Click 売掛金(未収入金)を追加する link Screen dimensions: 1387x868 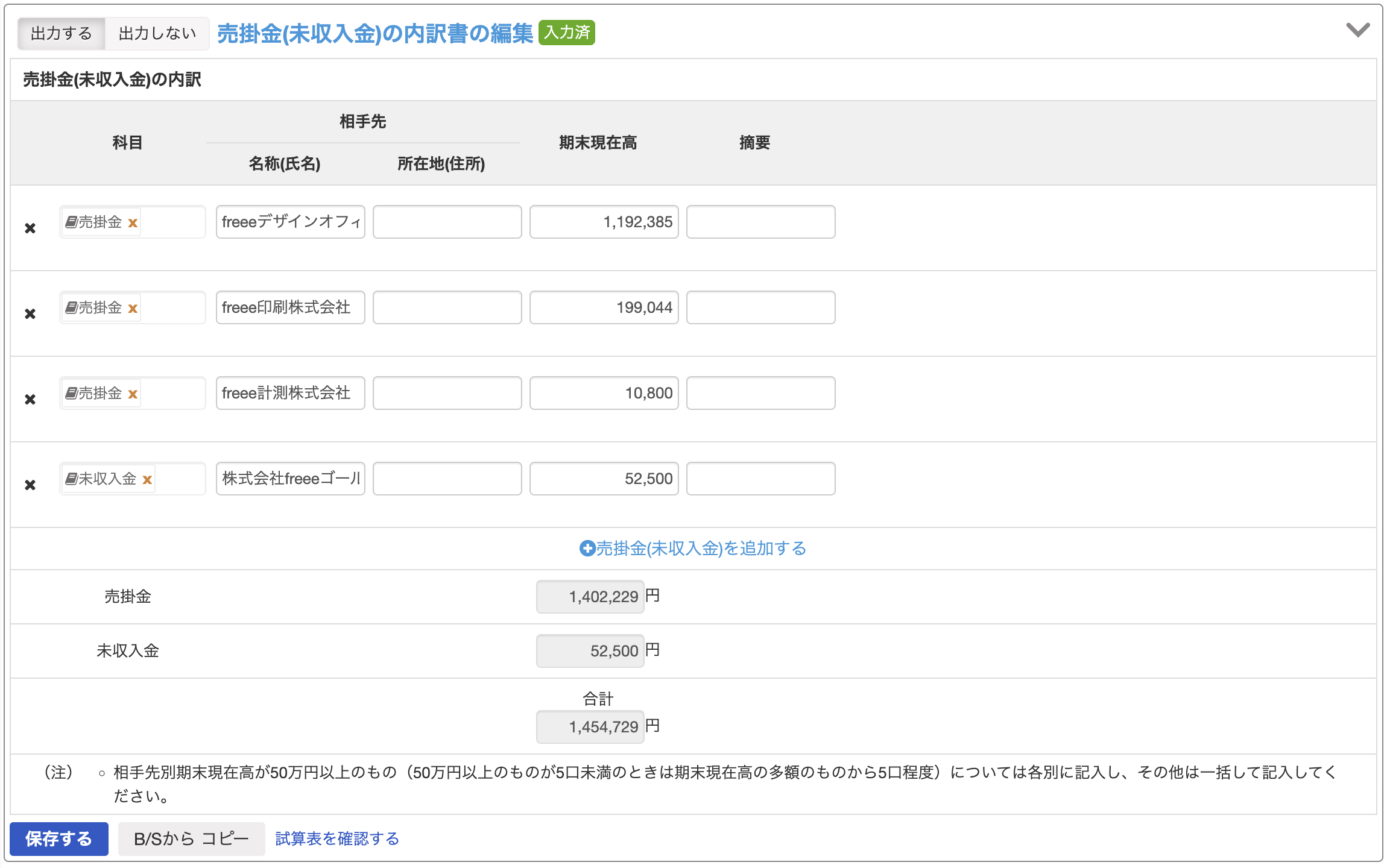point(701,549)
